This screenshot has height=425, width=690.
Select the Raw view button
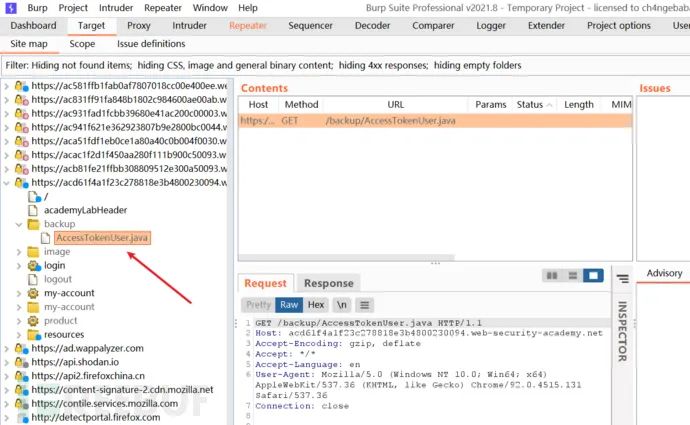[289, 304]
